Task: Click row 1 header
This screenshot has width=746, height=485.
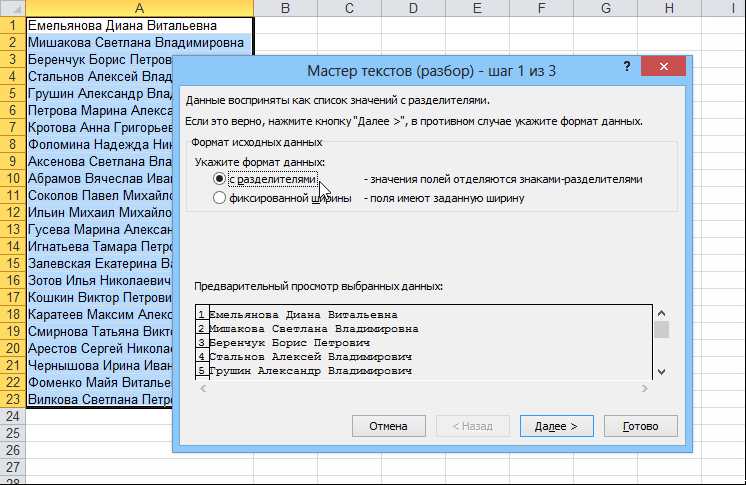Action: pos(12,25)
